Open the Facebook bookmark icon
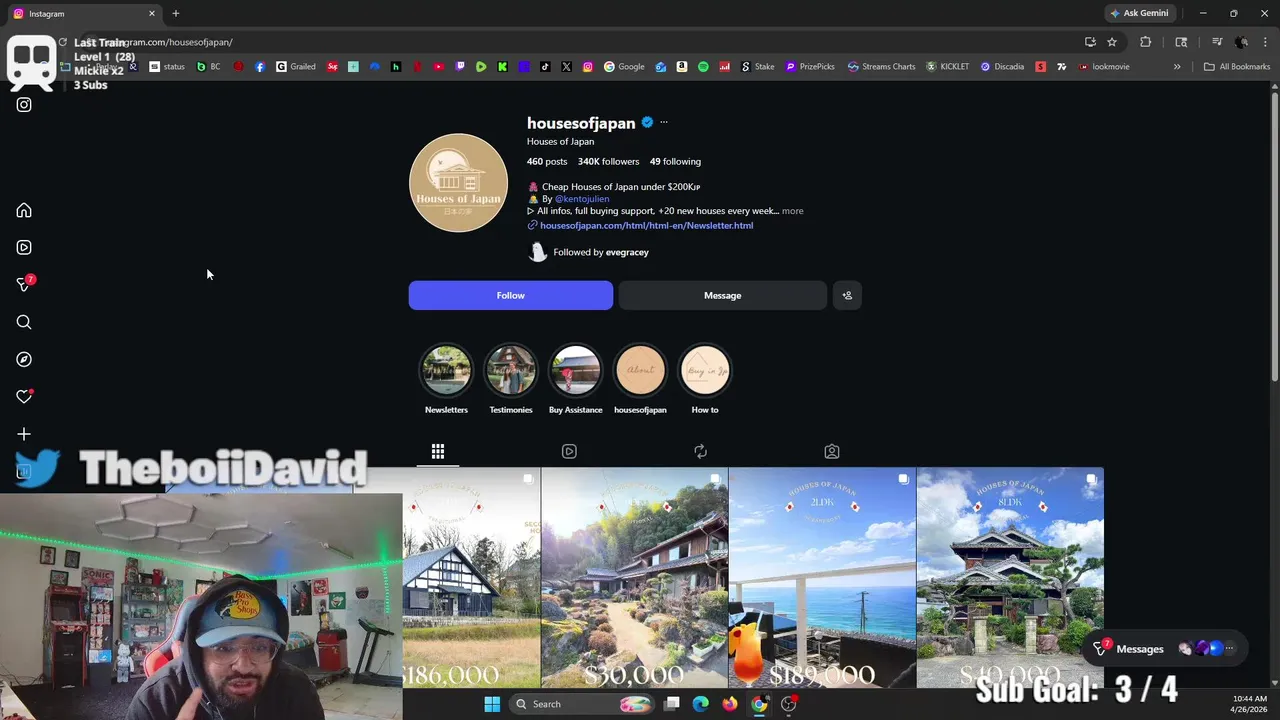Screen dimensions: 1280x720 (x=260, y=67)
